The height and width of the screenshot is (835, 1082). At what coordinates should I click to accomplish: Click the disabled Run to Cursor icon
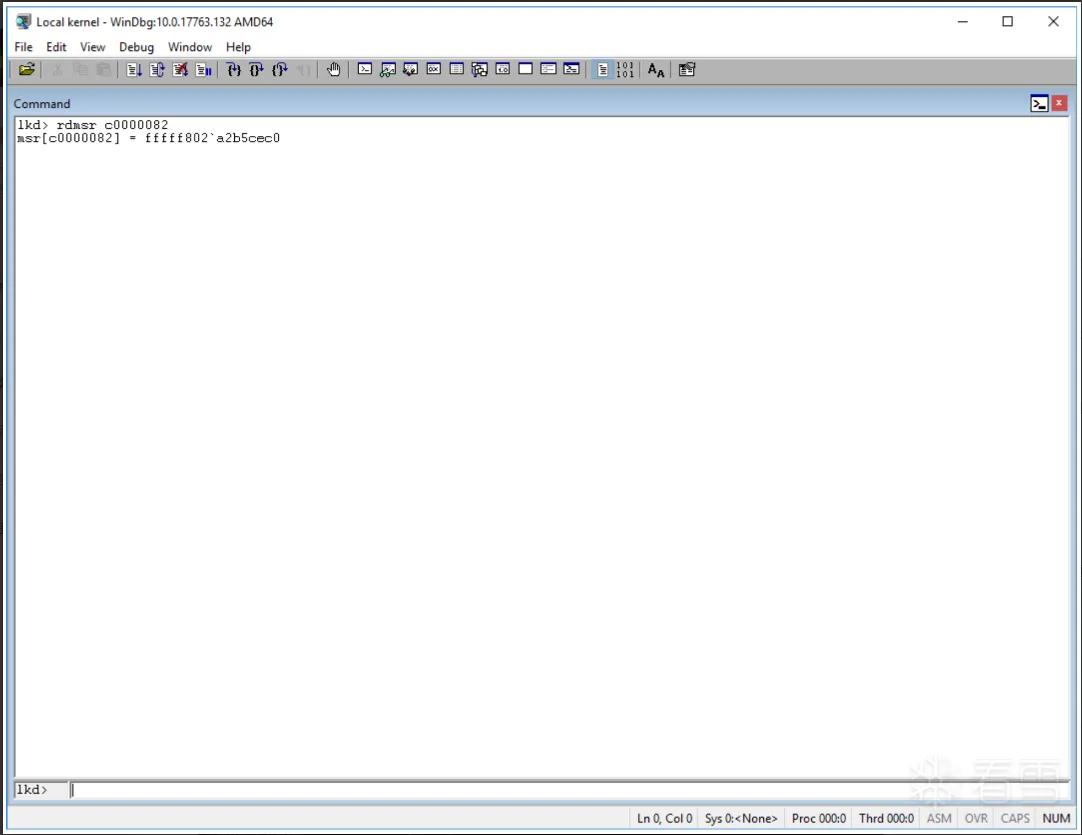pos(303,70)
